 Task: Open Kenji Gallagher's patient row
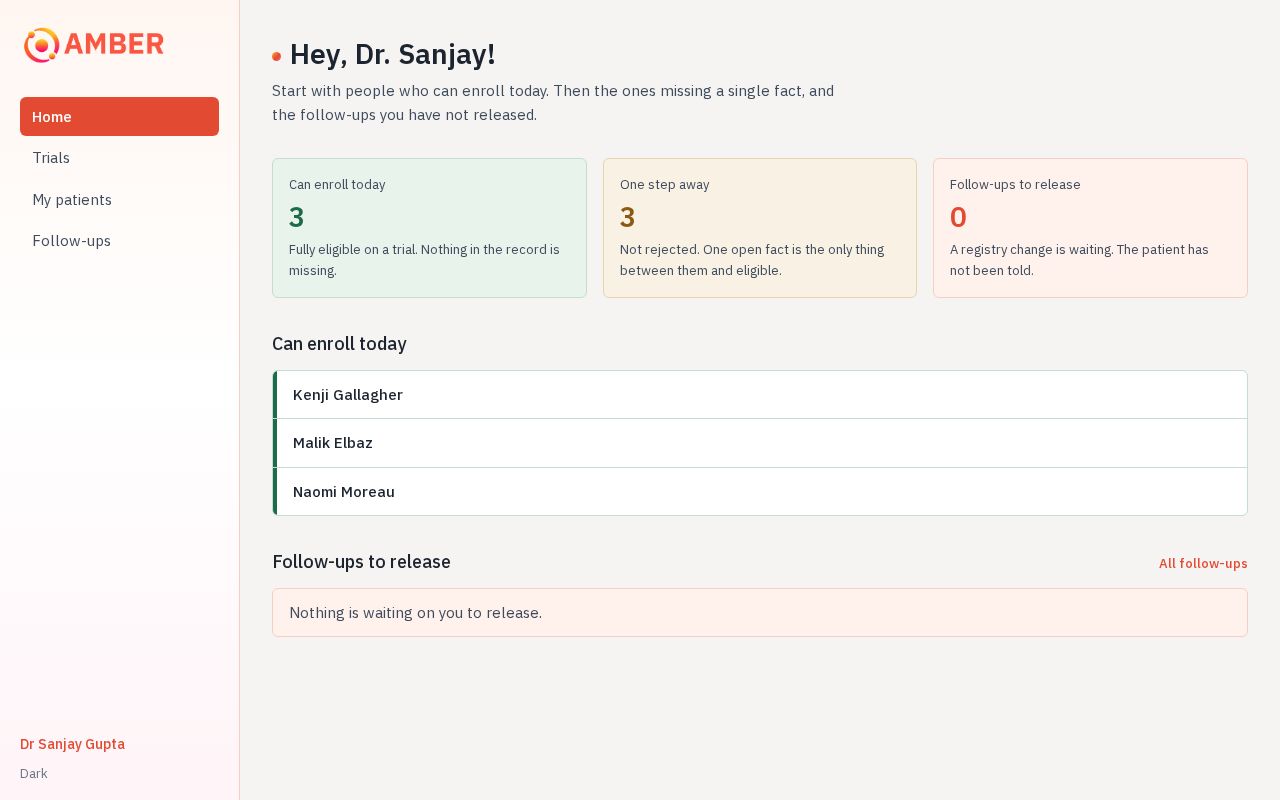[x=760, y=395]
